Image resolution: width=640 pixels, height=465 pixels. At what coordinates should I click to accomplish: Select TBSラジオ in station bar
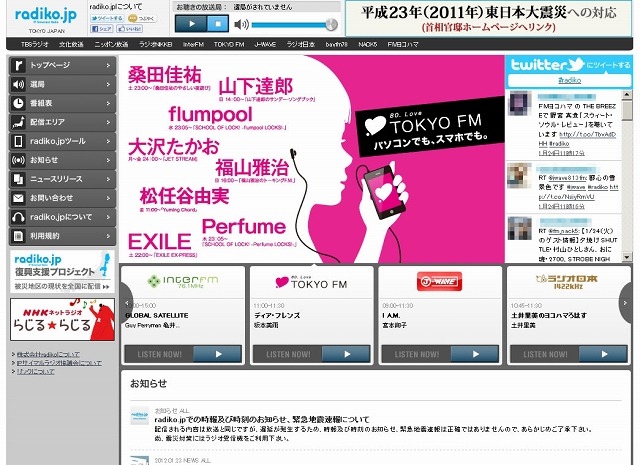coord(35,44)
